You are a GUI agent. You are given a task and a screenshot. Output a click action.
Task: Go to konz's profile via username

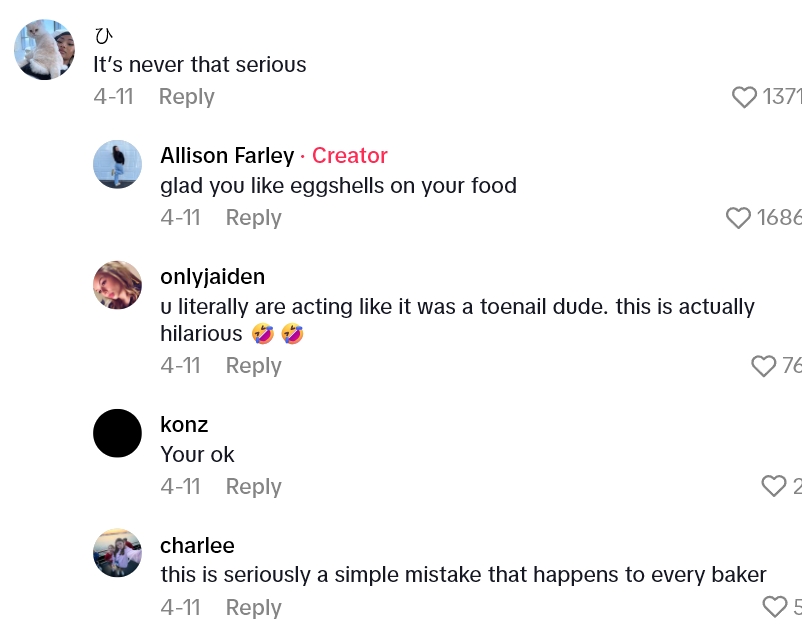(184, 425)
